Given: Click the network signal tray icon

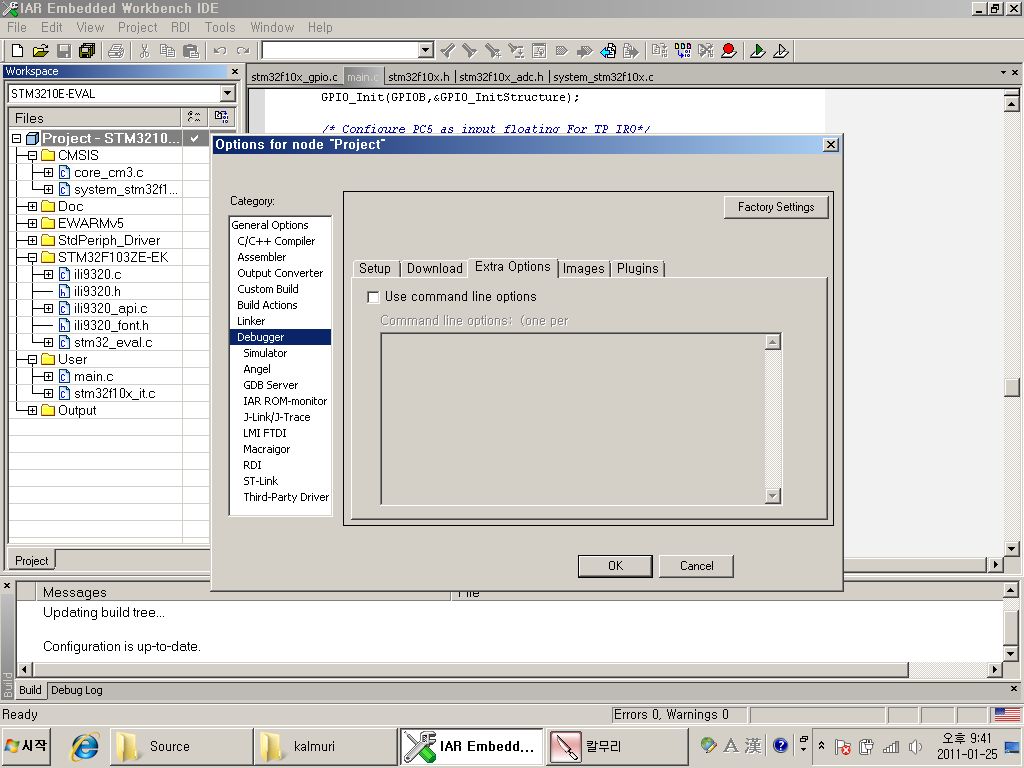Looking at the screenshot, I should click(x=891, y=746).
